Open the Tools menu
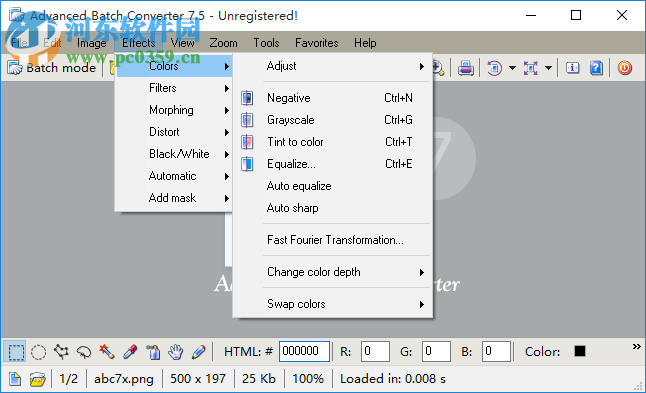Image resolution: width=646 pixels, height=393 pixels. coord(266,43)
